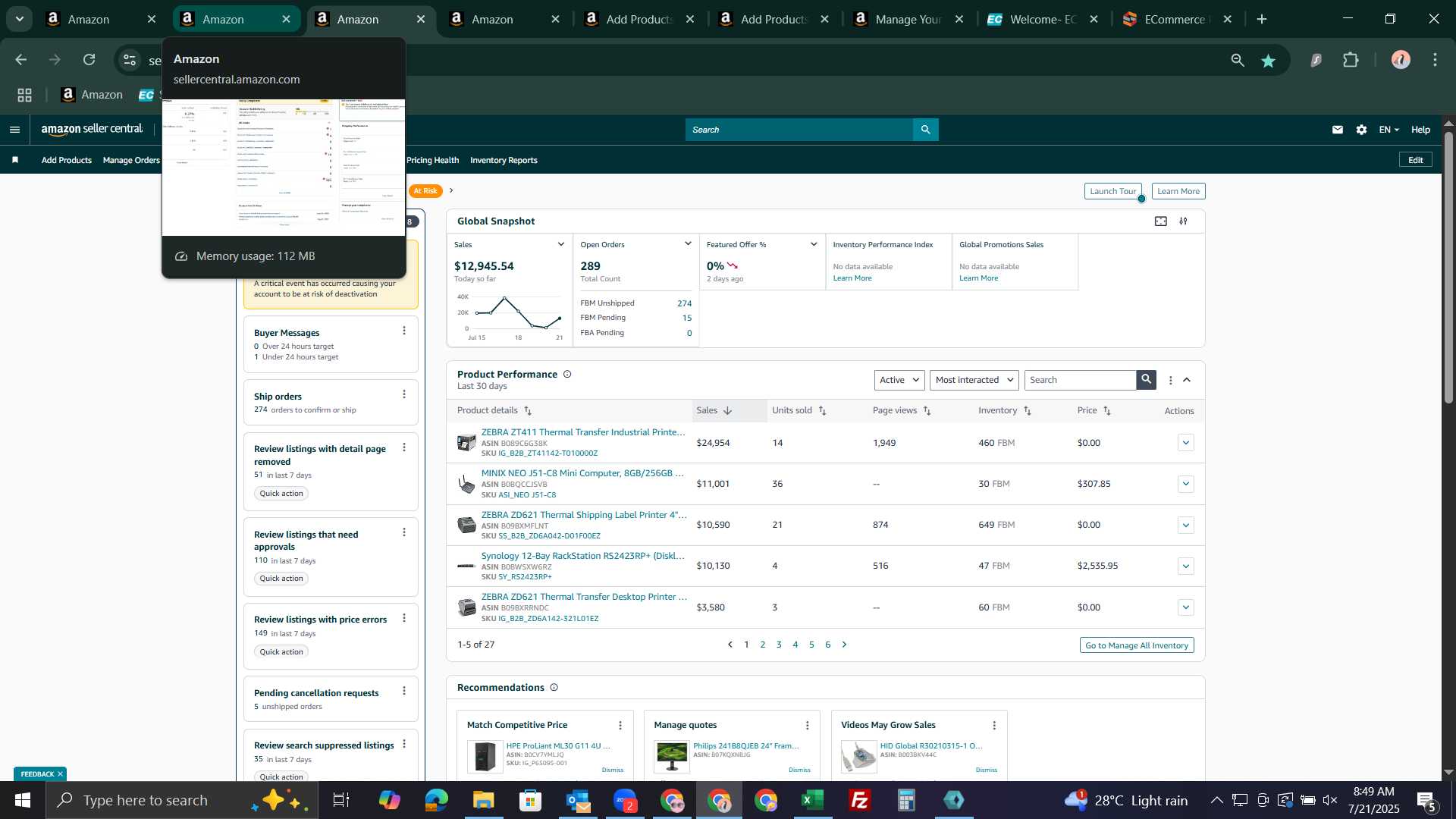Screen dimensions: 1456x819
Task: Open the browser extensions puzzle icon
Action: pos(1351,60)
